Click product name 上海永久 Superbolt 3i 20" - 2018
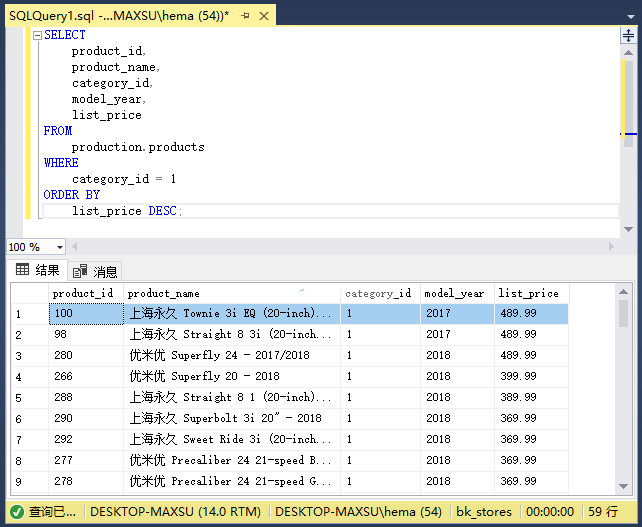This screenshot has height=527, width=642. tap(232, 419)
